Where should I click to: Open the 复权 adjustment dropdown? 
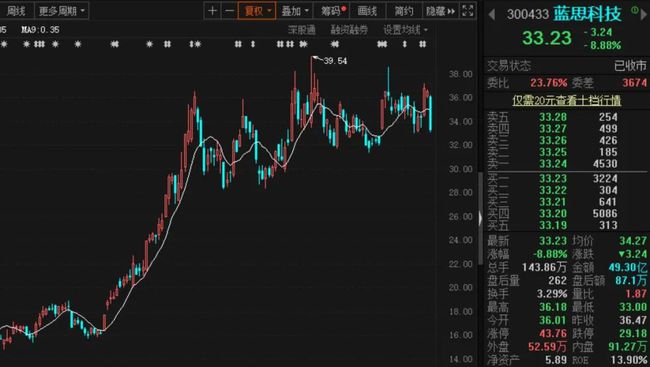point(257,11)
